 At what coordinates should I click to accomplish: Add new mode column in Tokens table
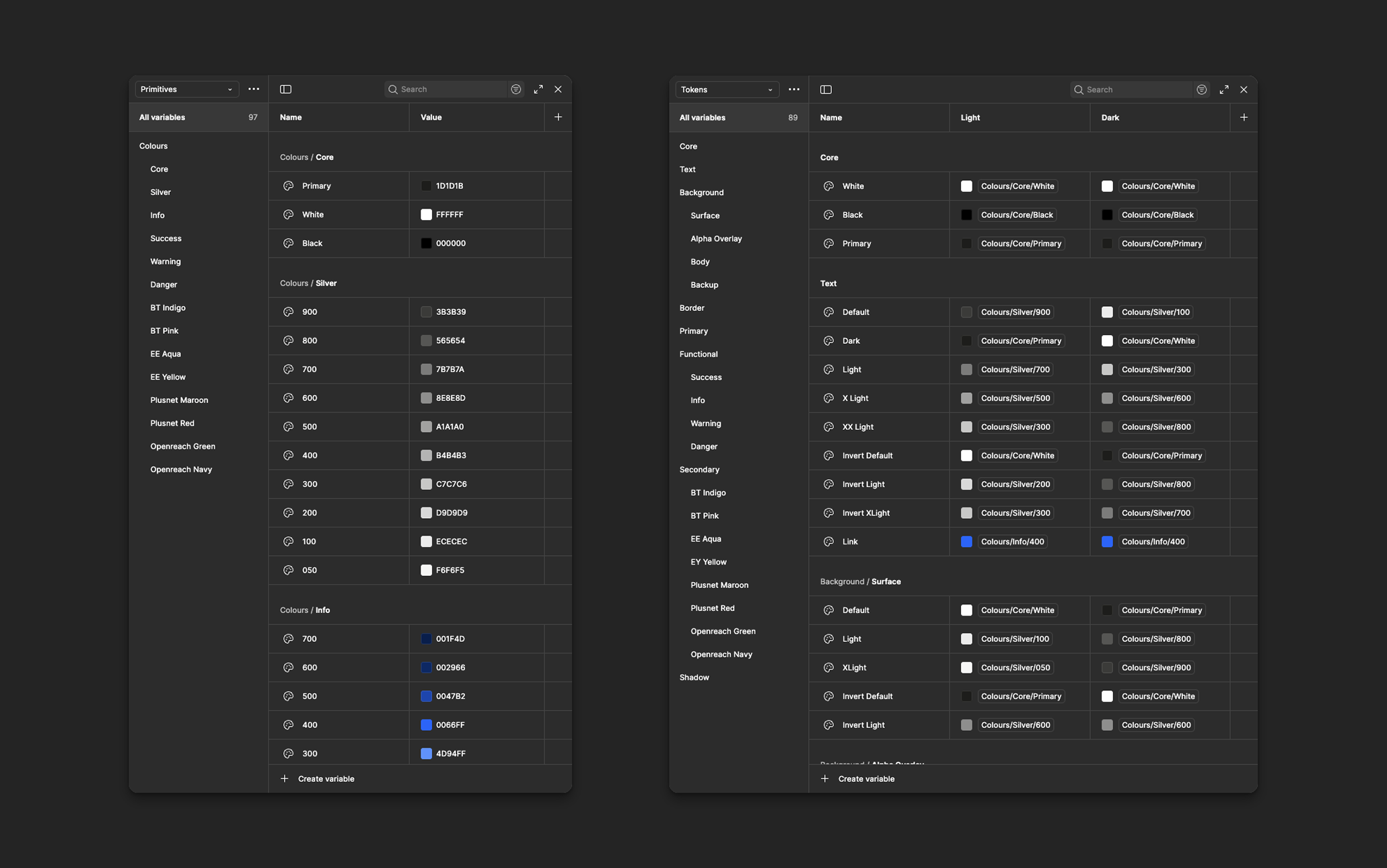[x=1244, y=117]
